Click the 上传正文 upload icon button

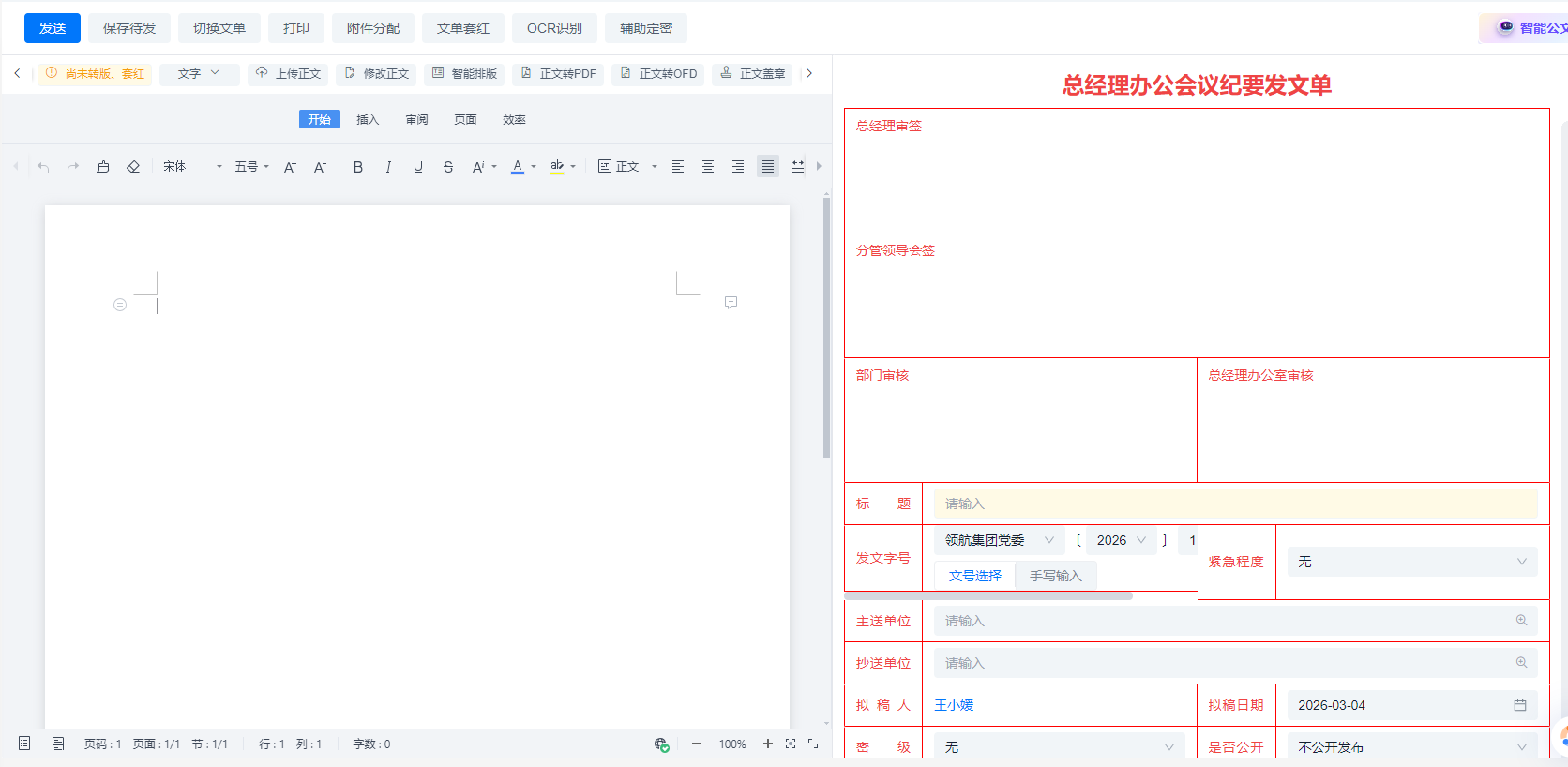[x=288, y=74]
